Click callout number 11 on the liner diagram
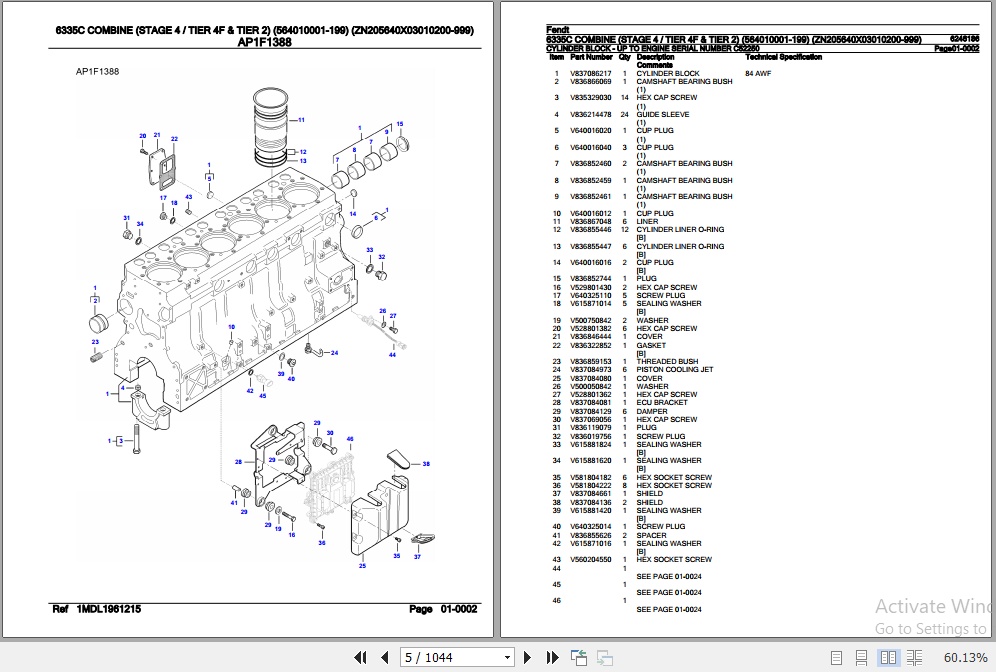The width and height of the screenshot is (996, 672). pyautogui.click(x=301, y=119)
